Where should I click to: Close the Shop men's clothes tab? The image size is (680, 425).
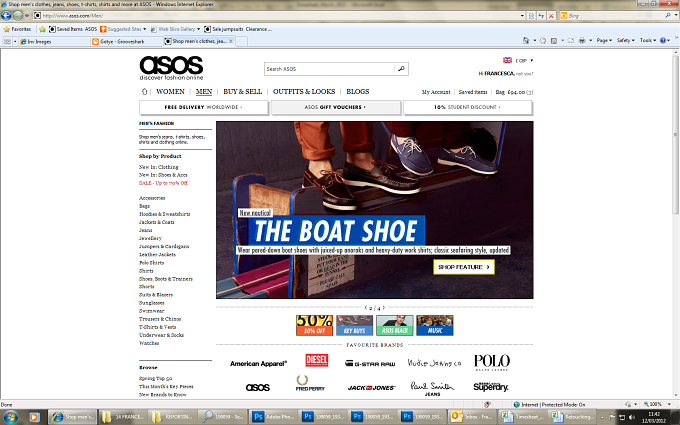coord(231,41)
